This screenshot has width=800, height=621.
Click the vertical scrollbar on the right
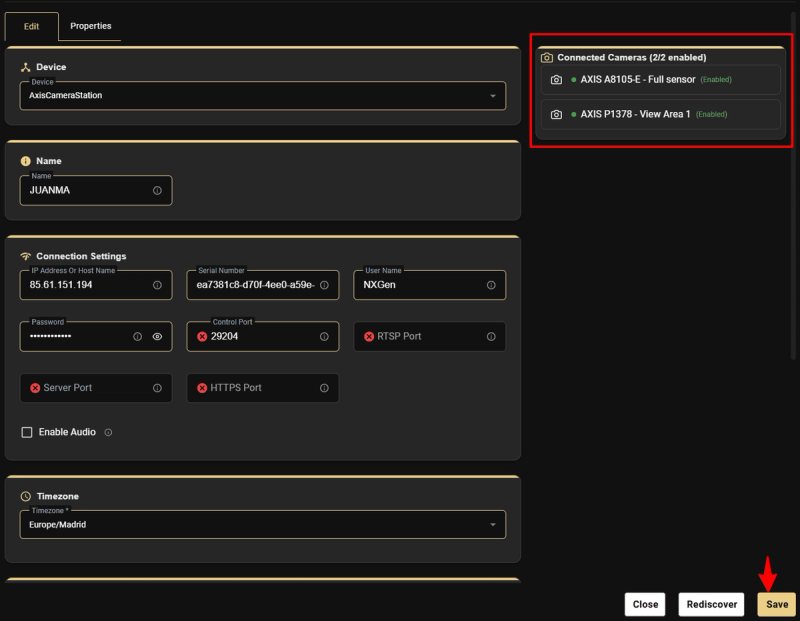click(793, 186)
